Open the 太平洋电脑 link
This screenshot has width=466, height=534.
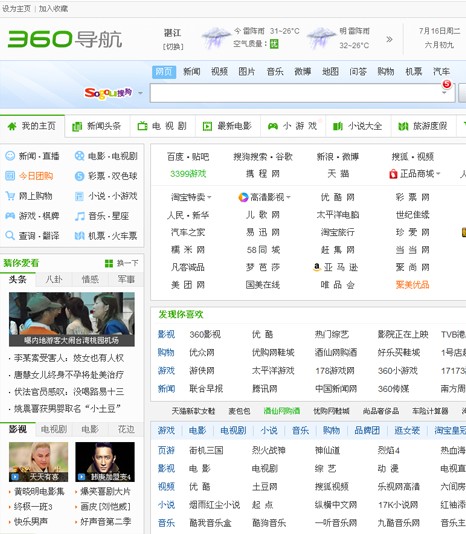[x=338, y=215]
